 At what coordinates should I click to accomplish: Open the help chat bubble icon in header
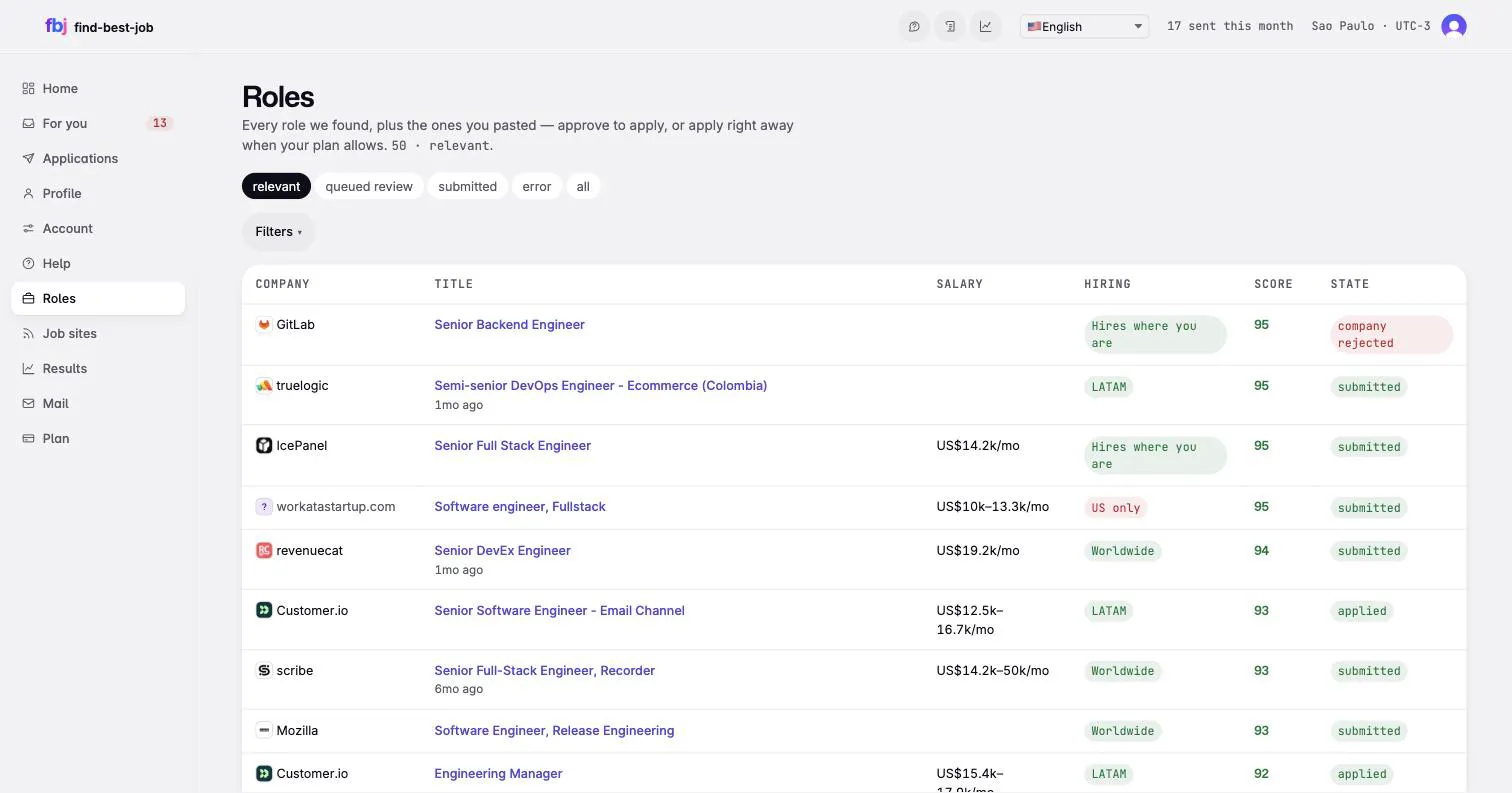click(x=914, y=27)
